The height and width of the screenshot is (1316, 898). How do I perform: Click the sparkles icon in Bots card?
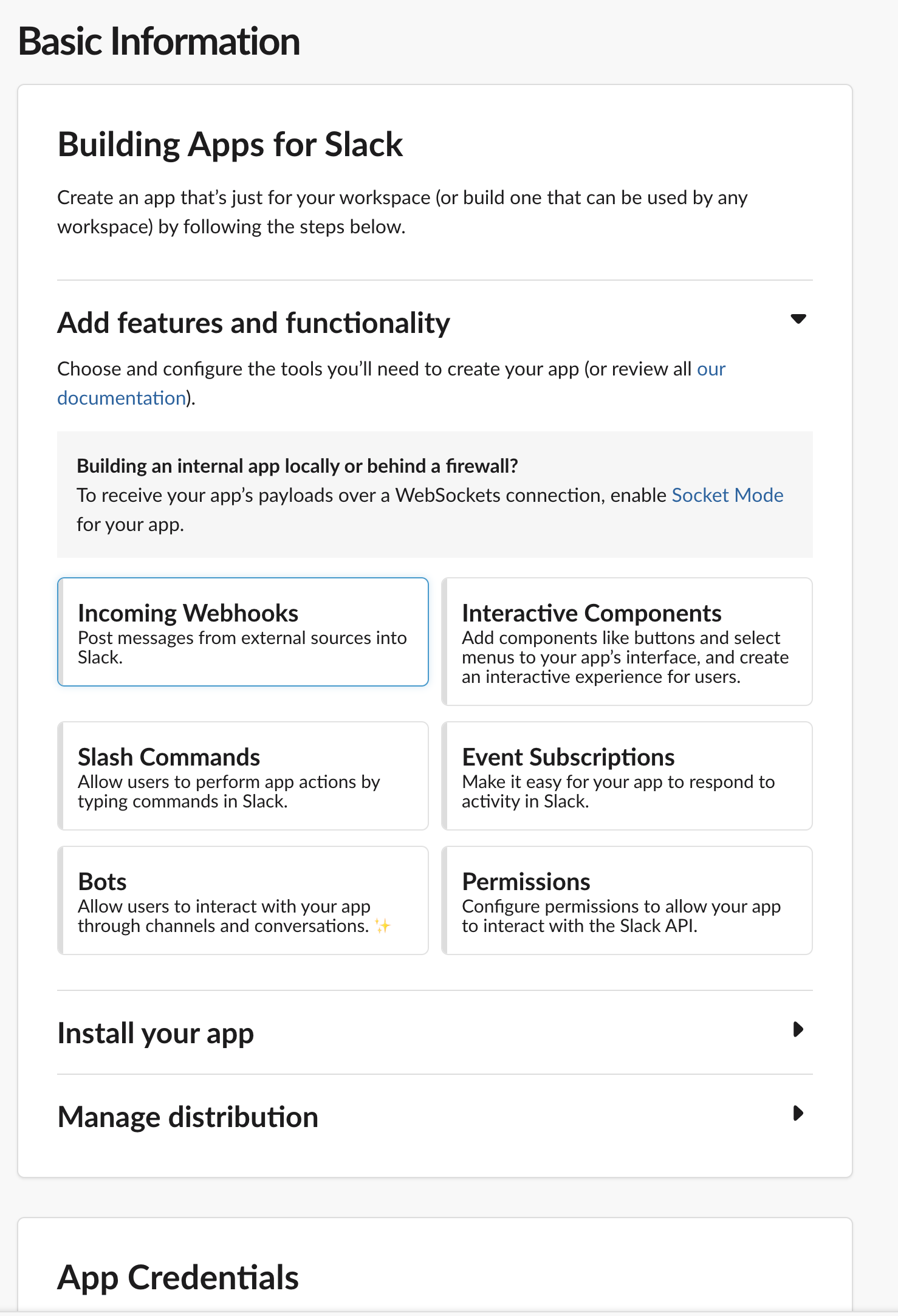coord(382,926)
